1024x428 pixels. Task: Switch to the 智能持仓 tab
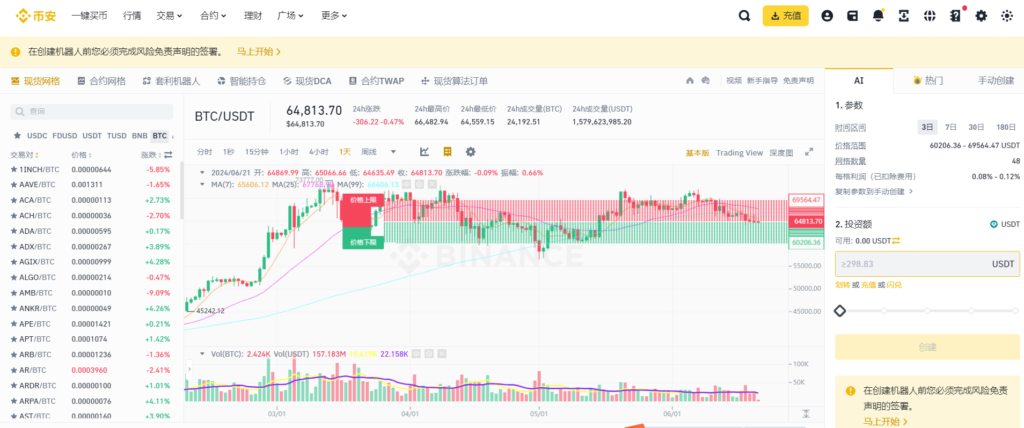pos(242,81)
